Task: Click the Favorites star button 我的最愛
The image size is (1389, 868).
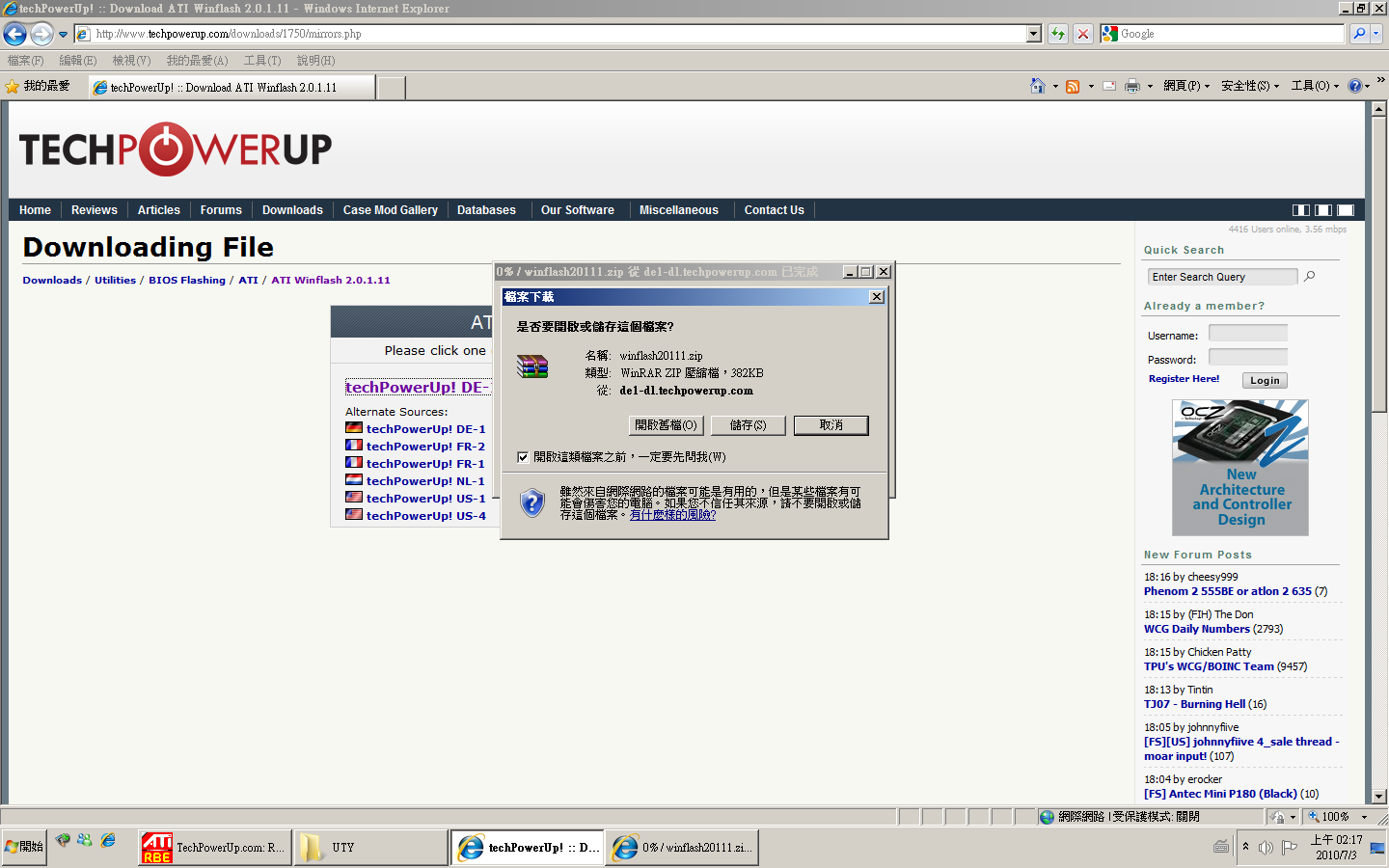Action: [x=38, y=87]
